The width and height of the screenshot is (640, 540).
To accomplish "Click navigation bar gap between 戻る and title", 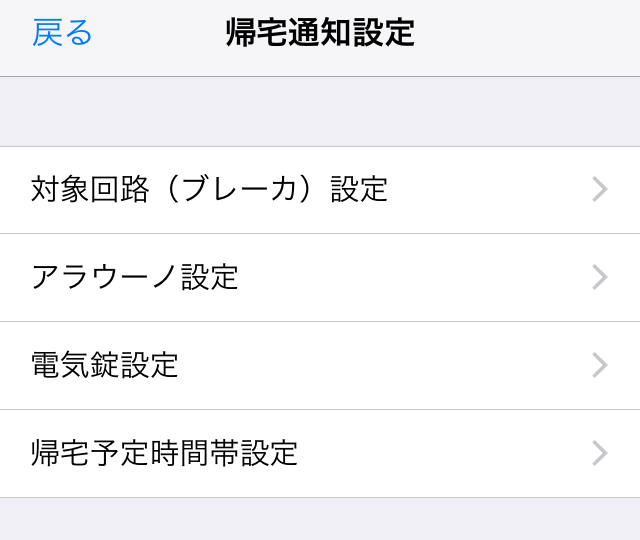I will (160, 35).
